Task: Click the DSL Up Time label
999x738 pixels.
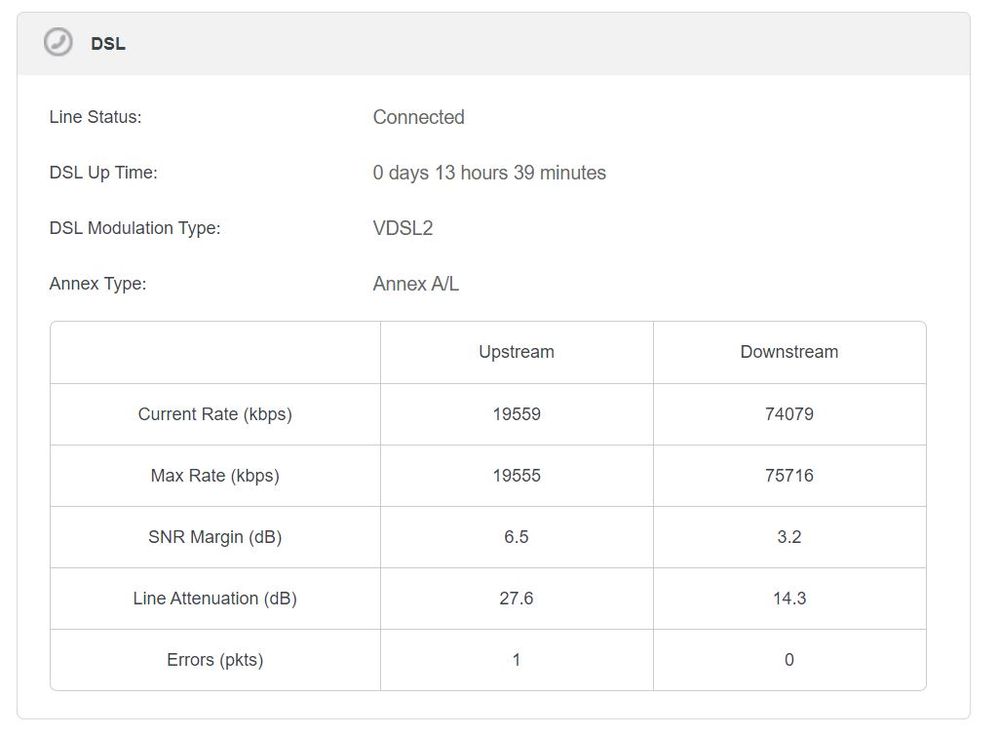Action: click(x=103, y=173)
